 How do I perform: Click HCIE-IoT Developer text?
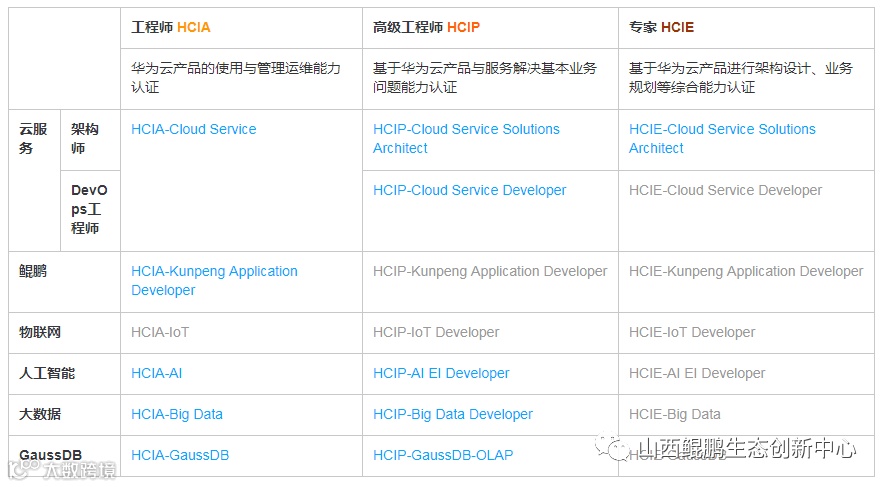(692, 332)
